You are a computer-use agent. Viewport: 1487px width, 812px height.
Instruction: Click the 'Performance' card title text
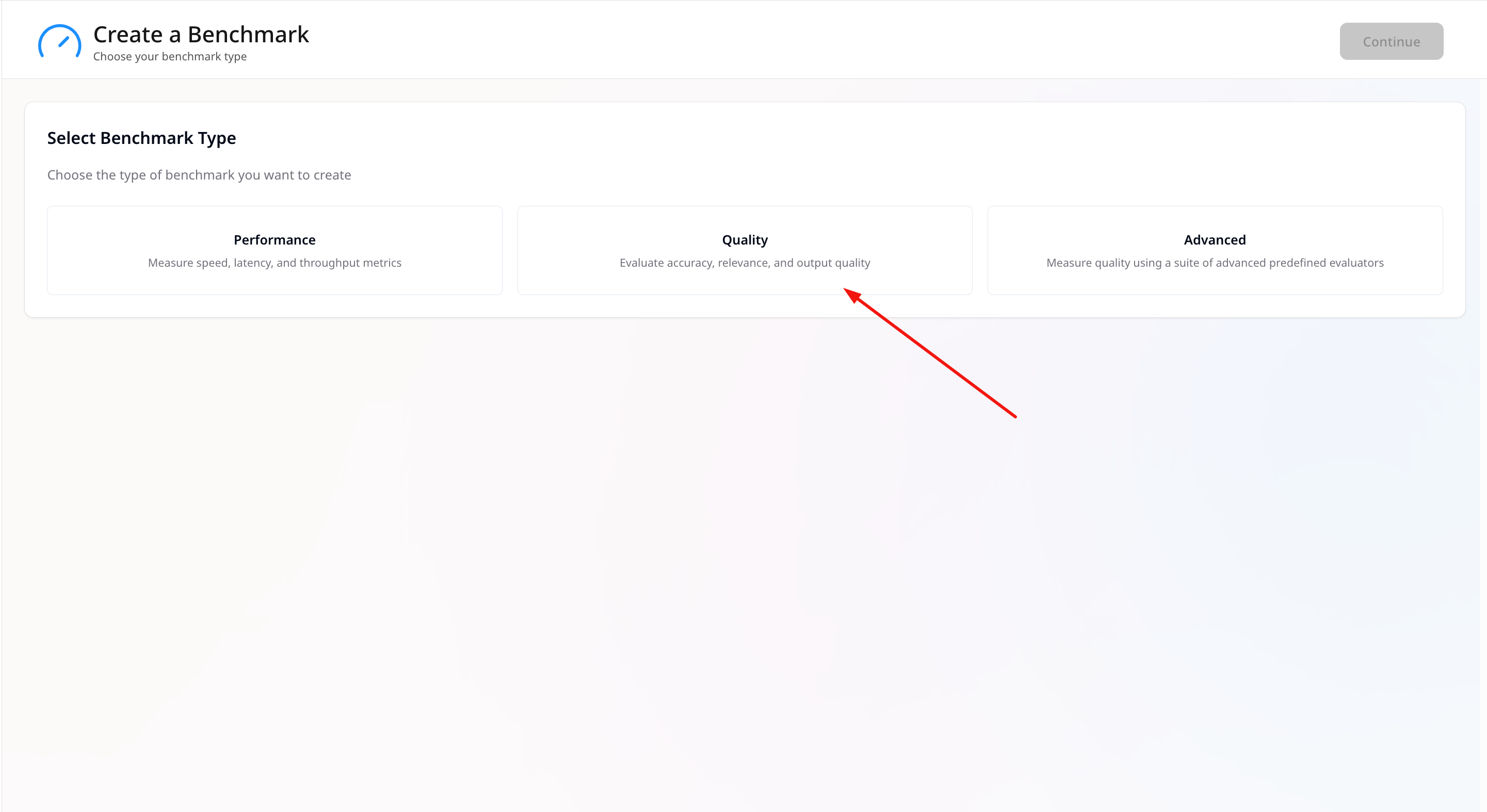pos(274,239)
